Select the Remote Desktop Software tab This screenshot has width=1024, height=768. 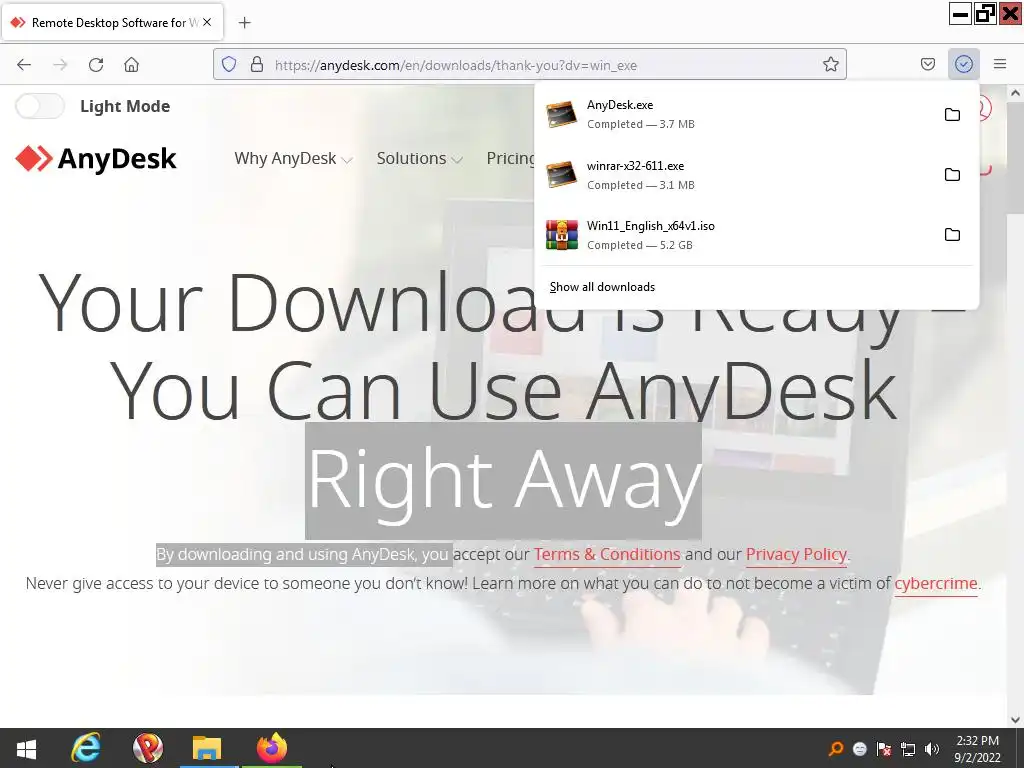113,22
